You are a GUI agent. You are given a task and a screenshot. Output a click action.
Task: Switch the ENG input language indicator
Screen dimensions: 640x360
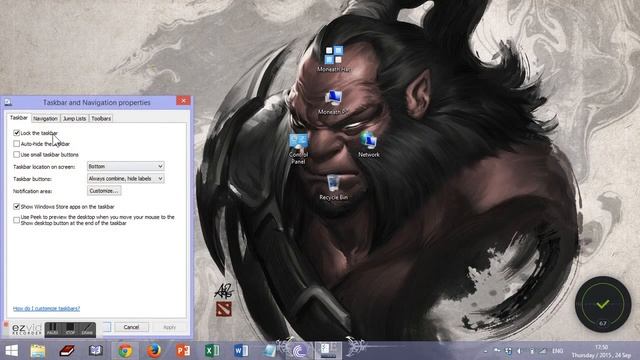[x=558, y=351]
